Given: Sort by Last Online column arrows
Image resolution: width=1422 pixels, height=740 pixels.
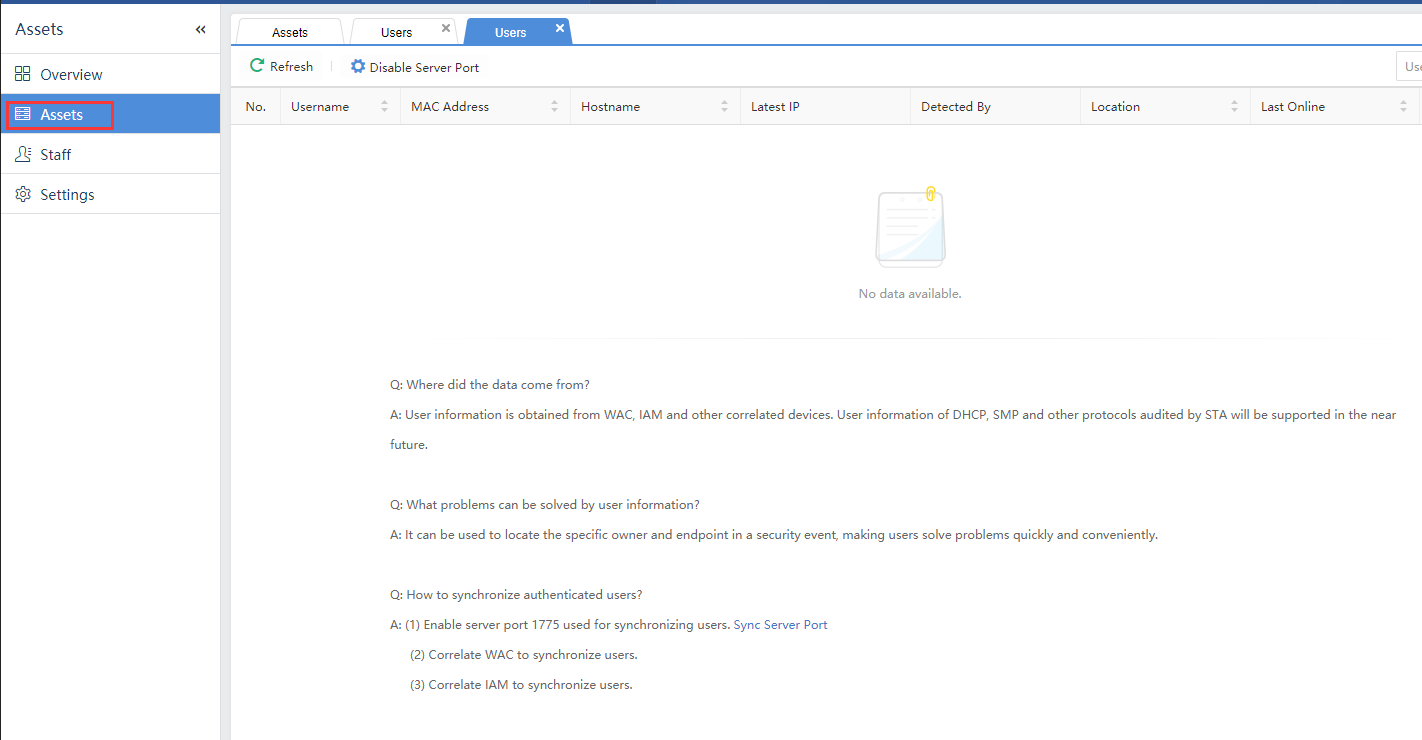Looking at the screenshot, I should pos(1404,106).
